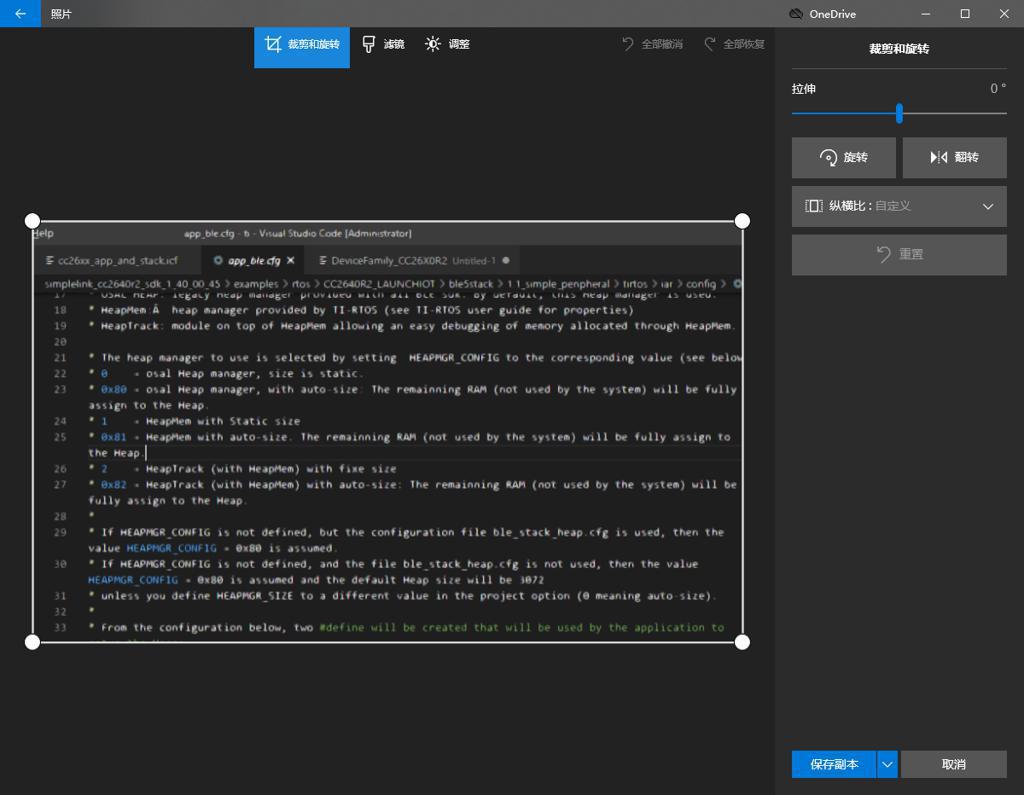The width and height of the screenshot is (1024, 795).
Task: Click the 0 ° angle value
Action: tap(998, 88)
